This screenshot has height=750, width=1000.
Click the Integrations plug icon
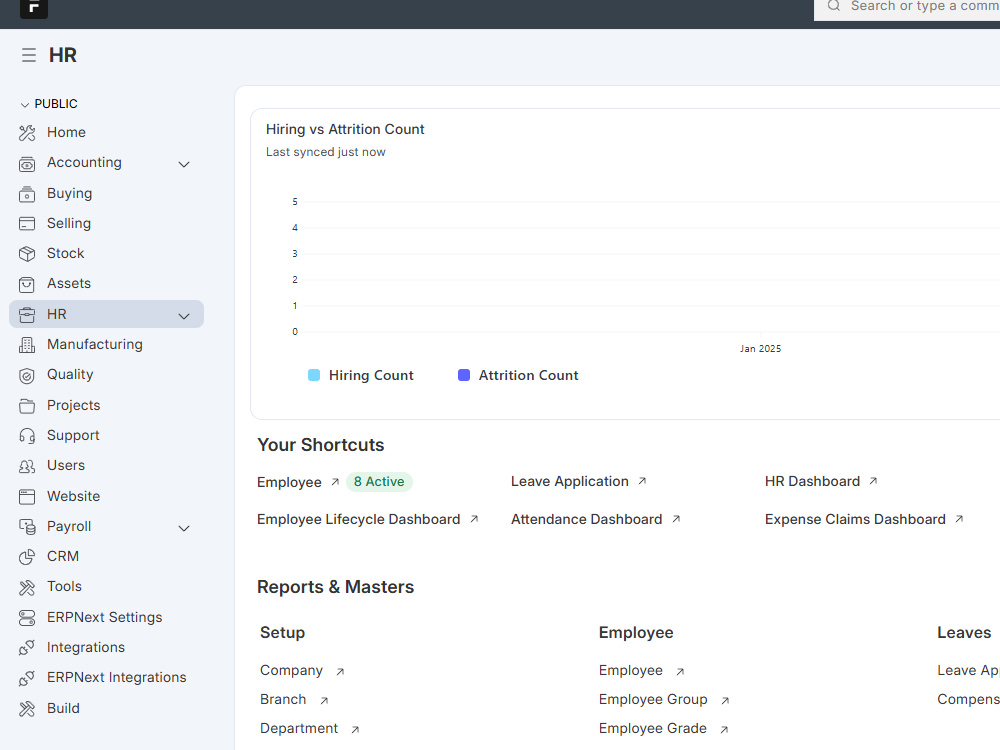point(27,648)
